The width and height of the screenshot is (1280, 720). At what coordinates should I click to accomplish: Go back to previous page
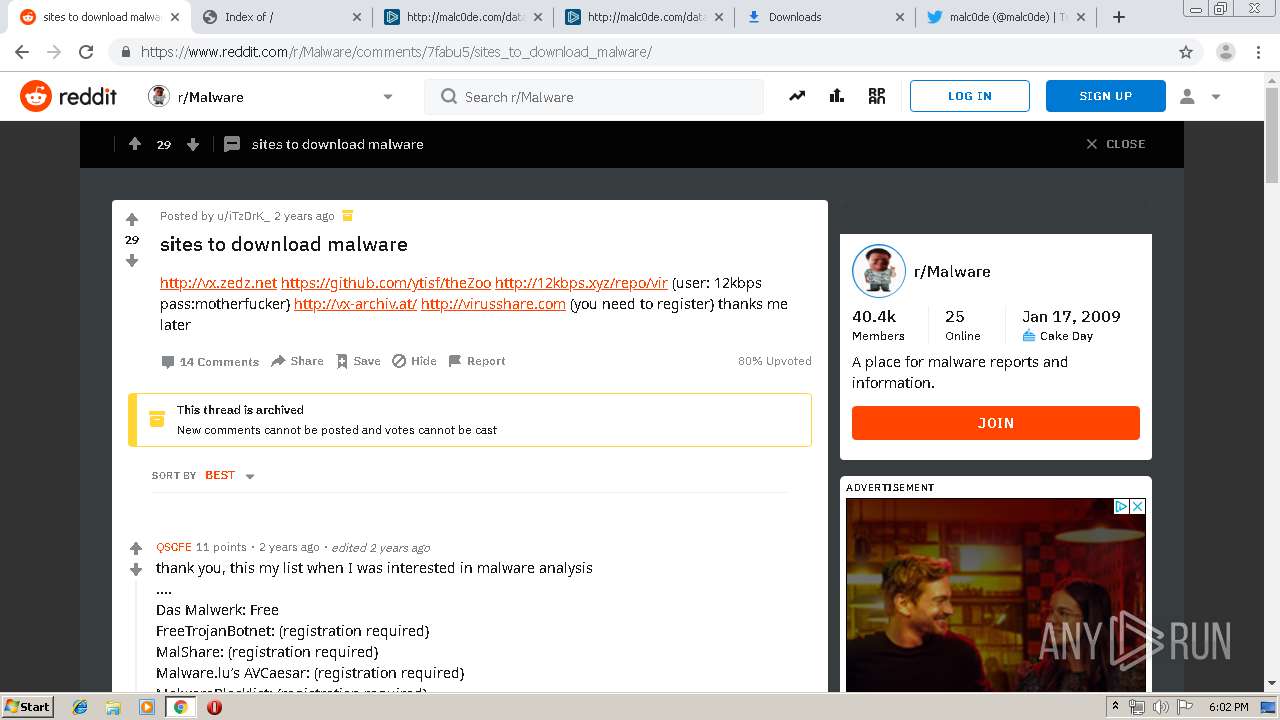click(22, 52)
